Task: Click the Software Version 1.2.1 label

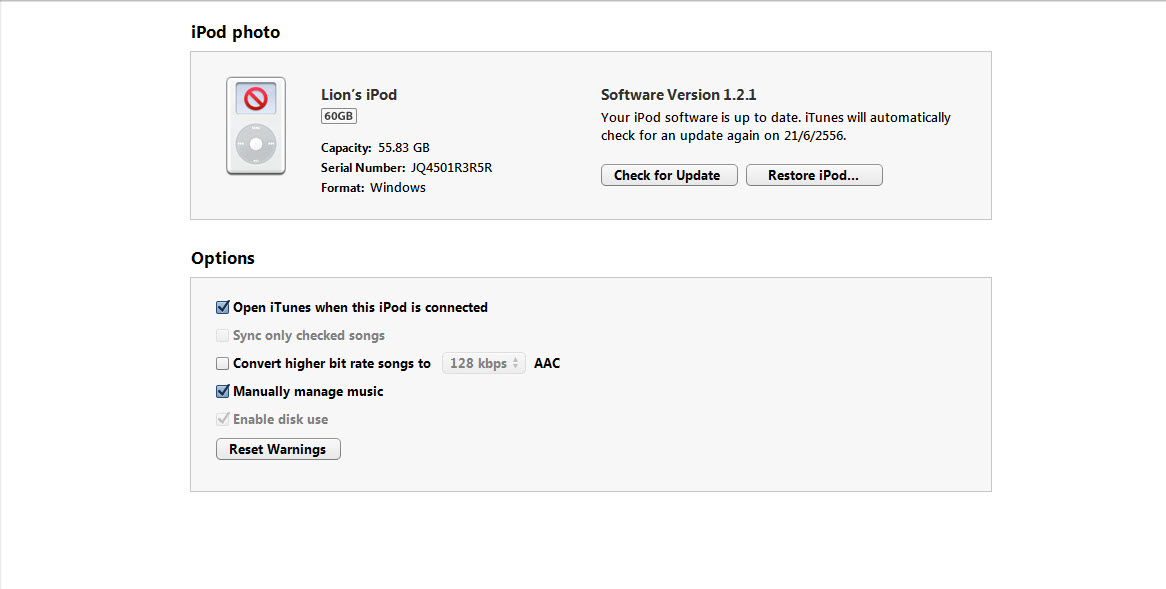Action: coord(678,95)
